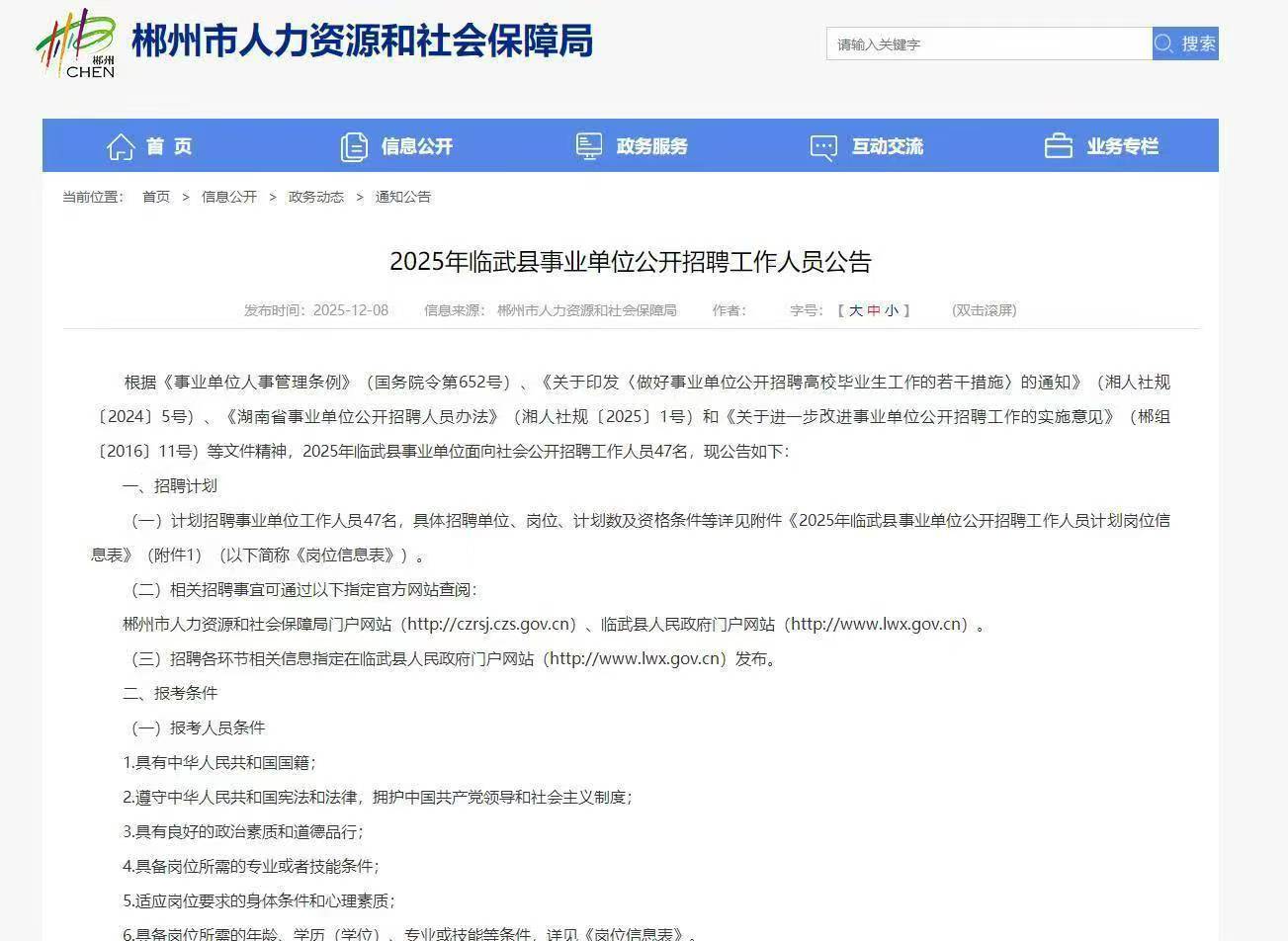Click the 郴州 CHEN site logo

(77, 43)
